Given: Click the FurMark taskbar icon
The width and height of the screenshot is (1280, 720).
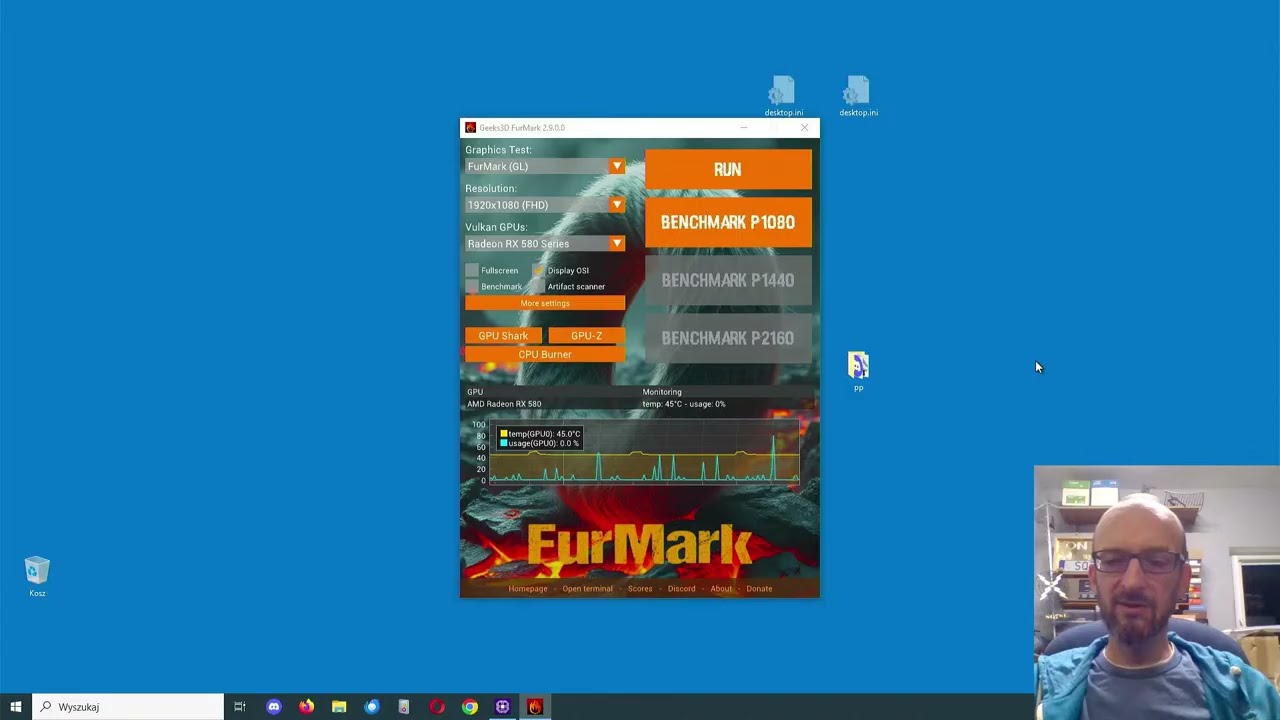Looking at the screenshot, I should [x=535, y=707].
